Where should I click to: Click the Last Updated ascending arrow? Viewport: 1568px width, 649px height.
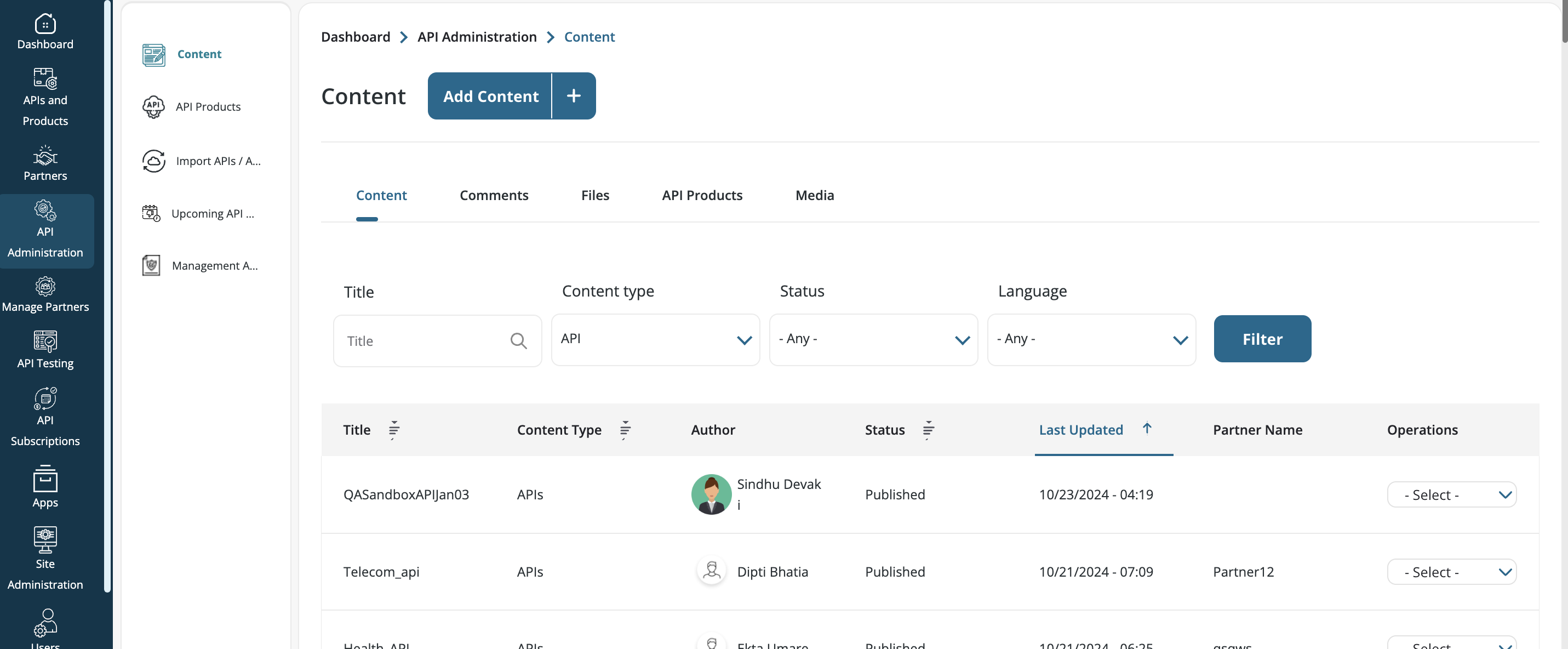[1147, 429]
